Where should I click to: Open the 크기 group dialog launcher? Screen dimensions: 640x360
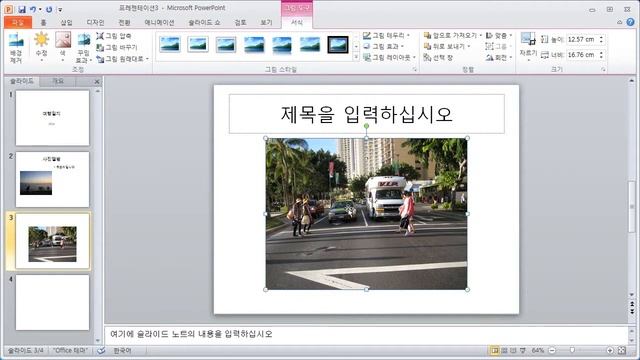coord(603,70)
